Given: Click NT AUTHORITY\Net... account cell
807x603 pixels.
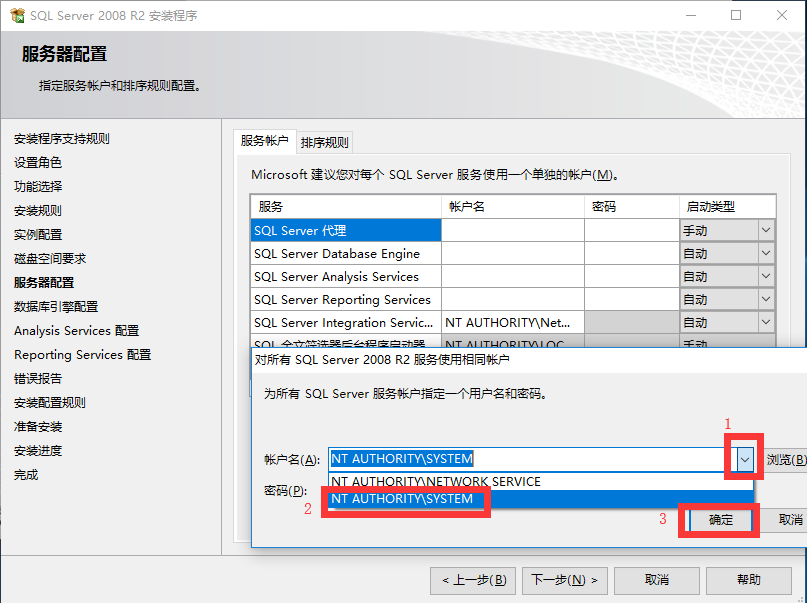Looking at the screenshot, I should tap(513, 323).
